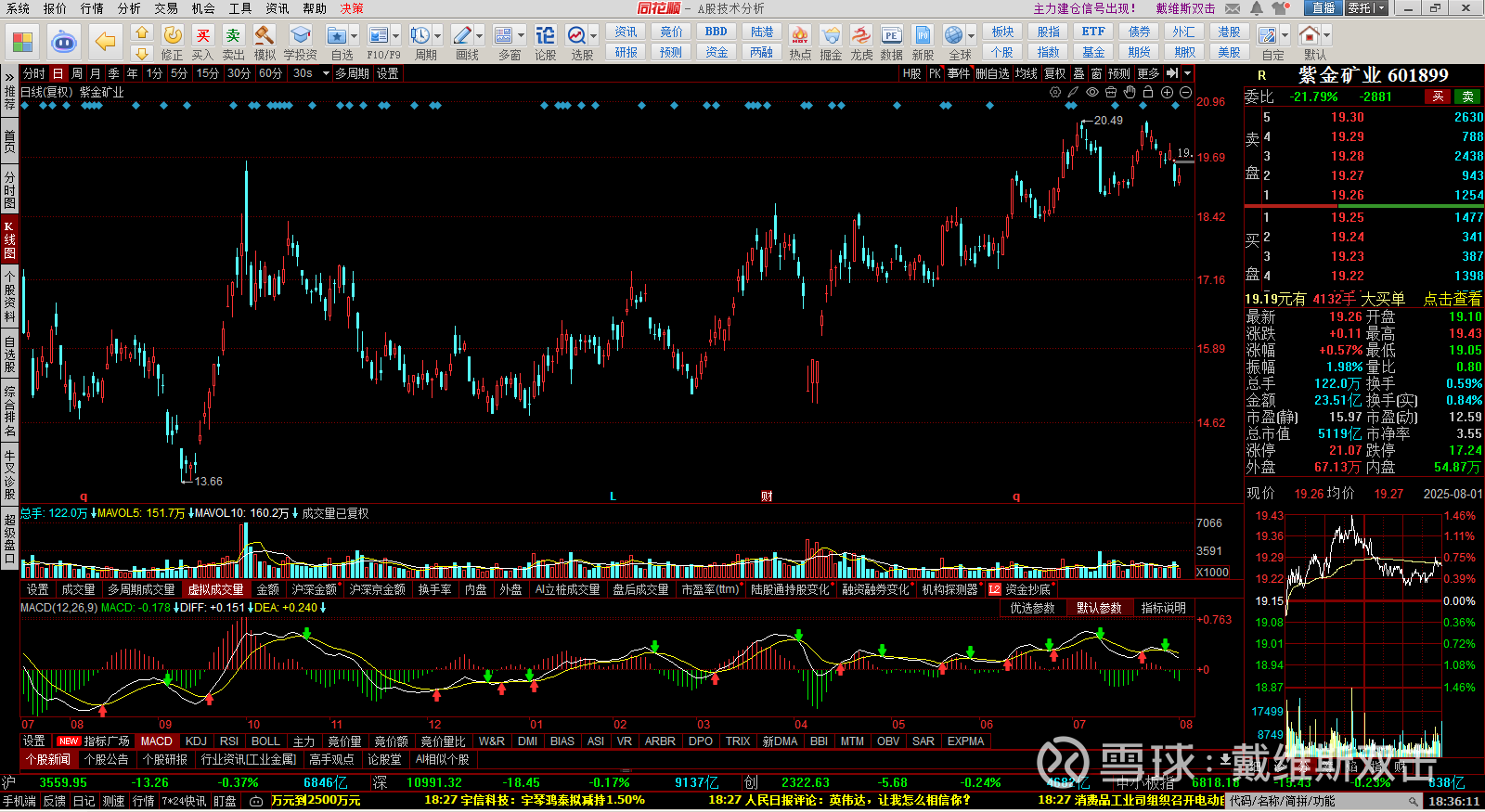Click the chart settings gear icon
Image resolution: width=1485 pixels, height=812 pixels.
pos(1055,92)
